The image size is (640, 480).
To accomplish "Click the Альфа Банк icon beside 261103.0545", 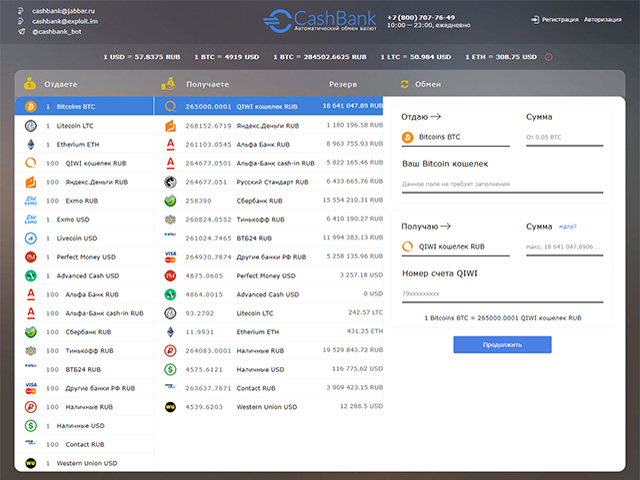I will 170,144.
